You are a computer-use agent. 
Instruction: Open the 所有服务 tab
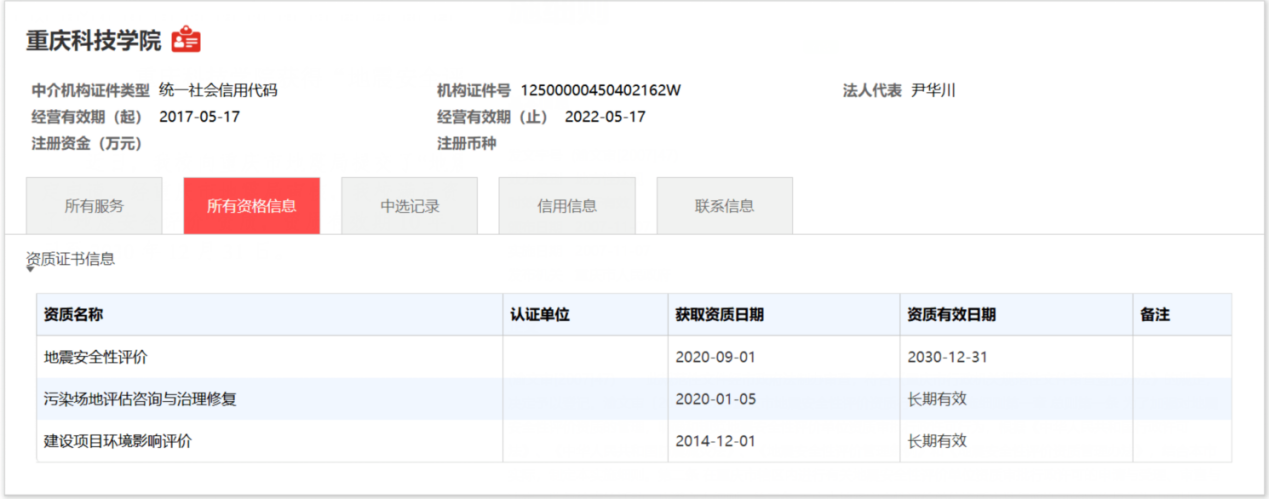pyautogui.click(x=94, y=206)
